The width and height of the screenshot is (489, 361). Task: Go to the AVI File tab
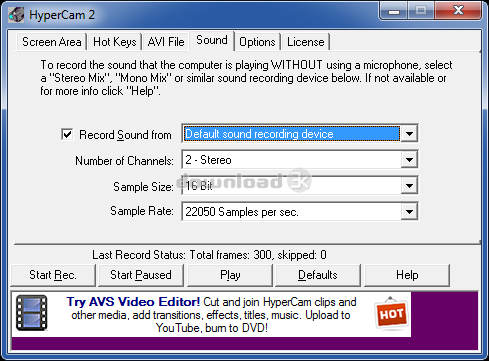click(x=166, y=42)
